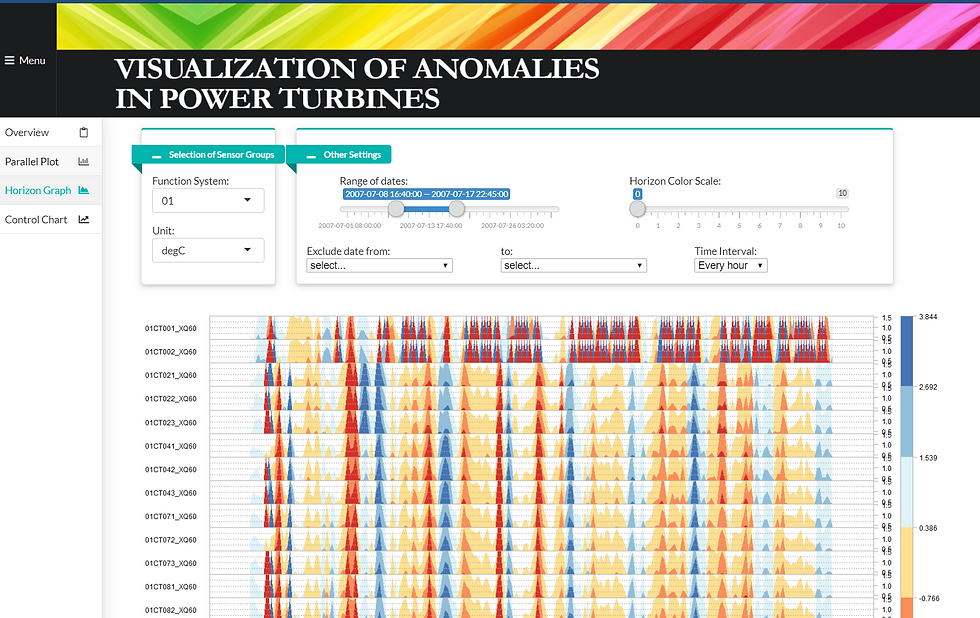Click the 2007-07-26 03:20:00 slider tick label
The height and width of the screenshot is (618, 980).
[512, 226]
